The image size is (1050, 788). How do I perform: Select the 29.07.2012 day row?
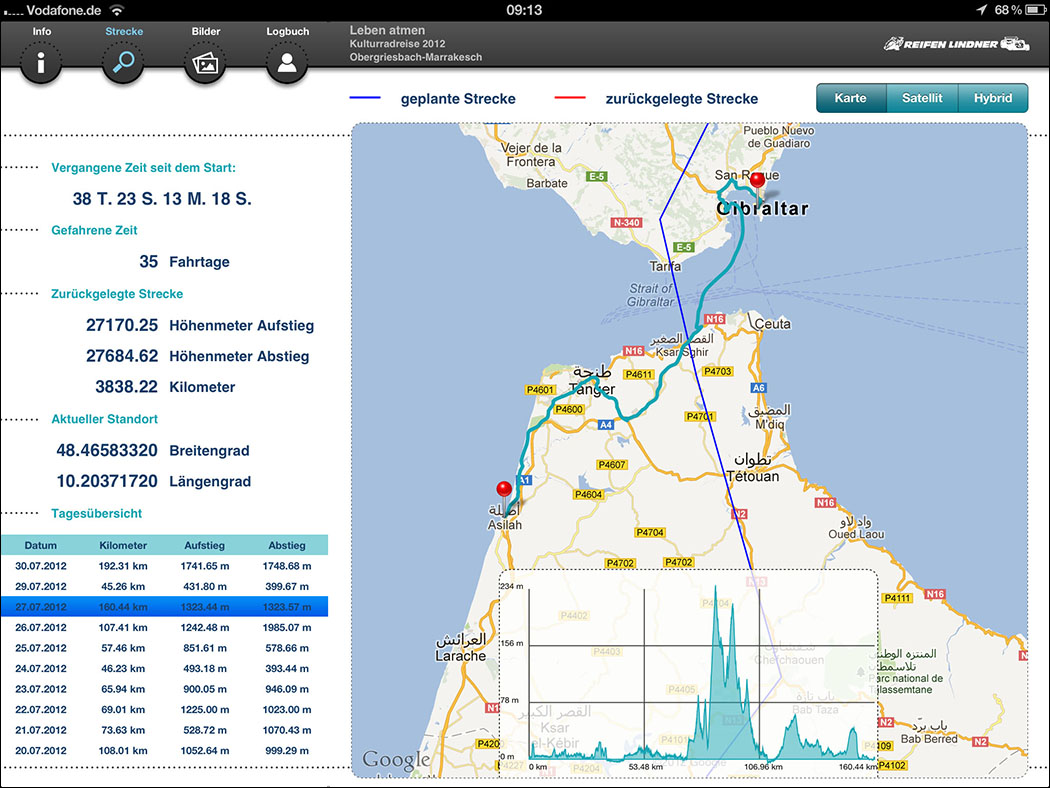[x=164, y=586]
